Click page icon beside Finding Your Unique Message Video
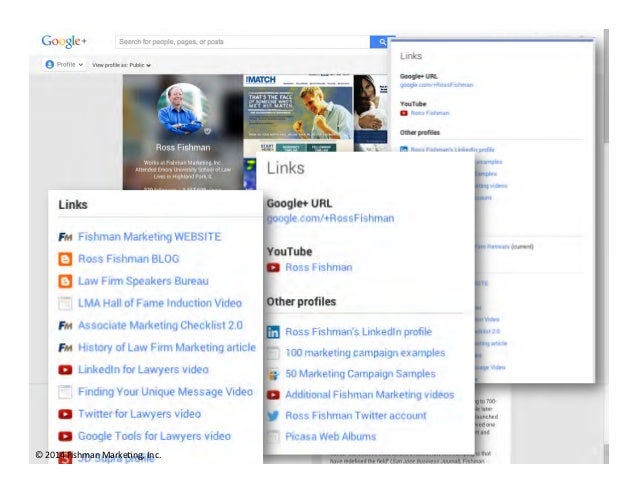This screenshot has width=638, height=493. coord(65,392)
